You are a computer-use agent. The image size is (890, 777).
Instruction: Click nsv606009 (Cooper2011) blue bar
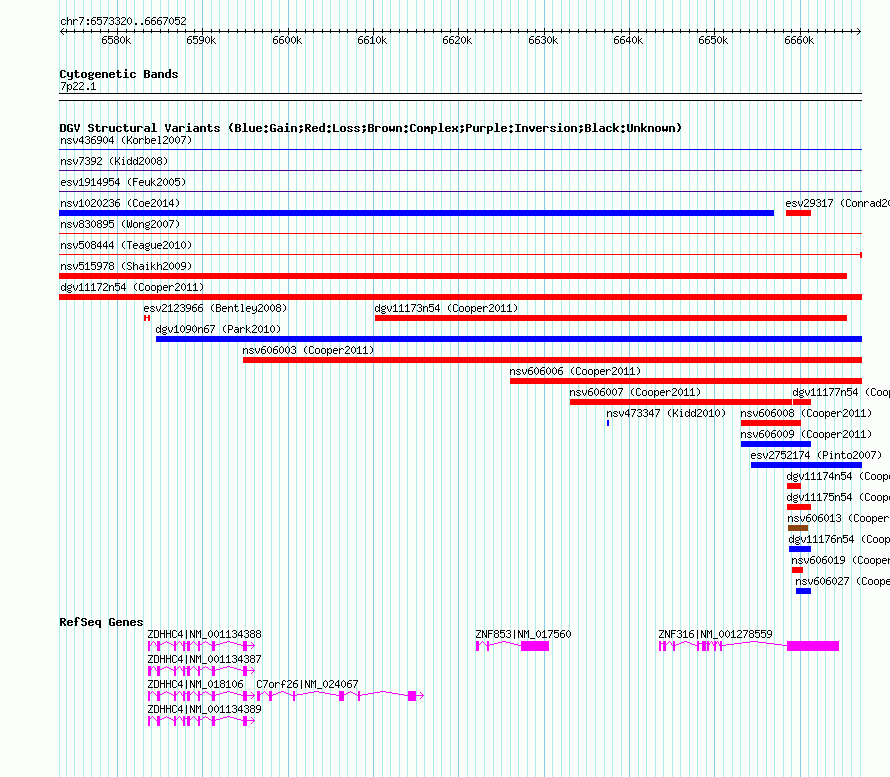[776, 444]
